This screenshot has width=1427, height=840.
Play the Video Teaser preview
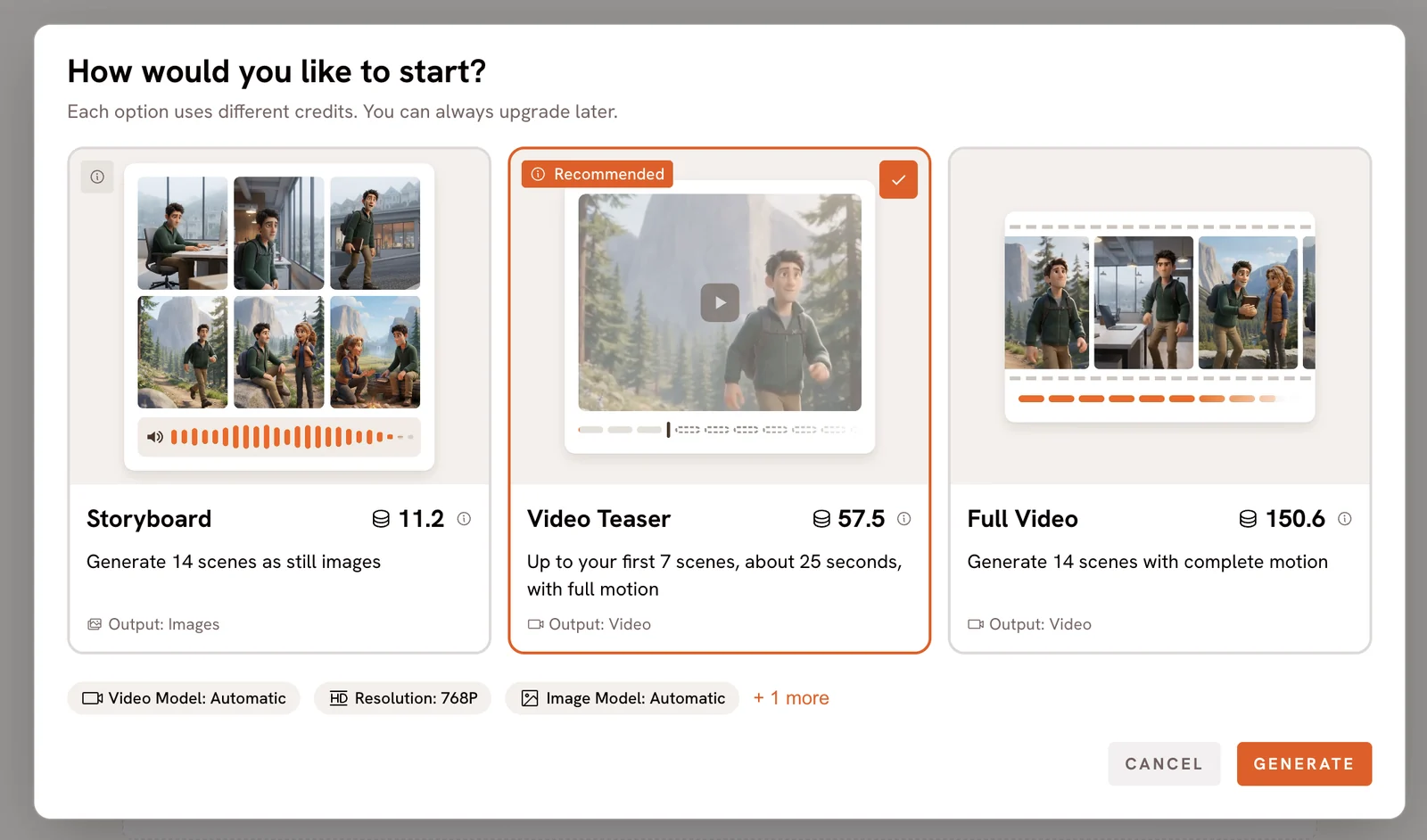(x=720, y=302)
